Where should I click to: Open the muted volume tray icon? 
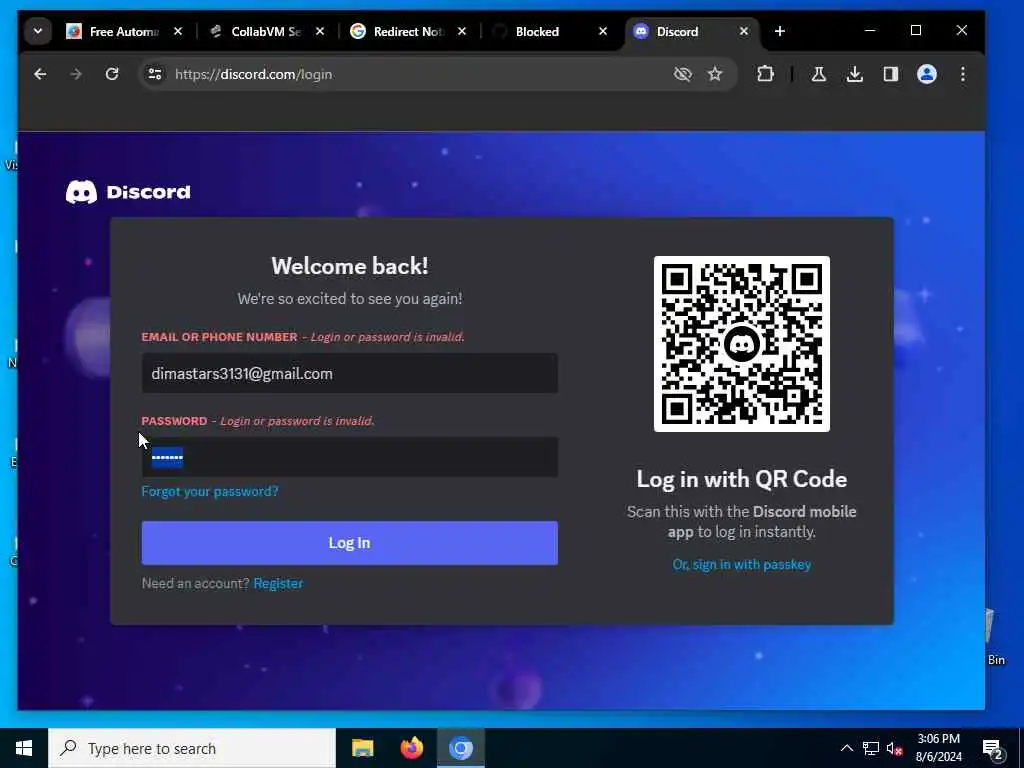894,748
